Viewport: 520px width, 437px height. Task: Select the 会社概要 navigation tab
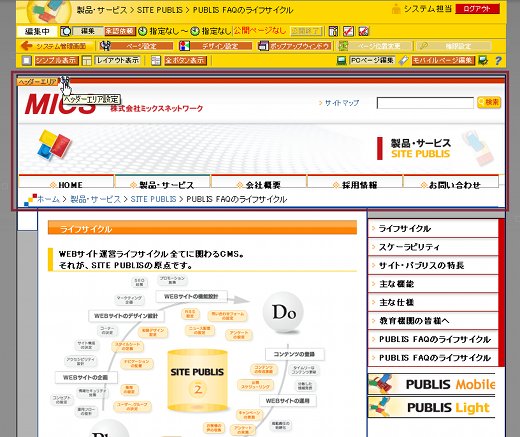point(259,181)
